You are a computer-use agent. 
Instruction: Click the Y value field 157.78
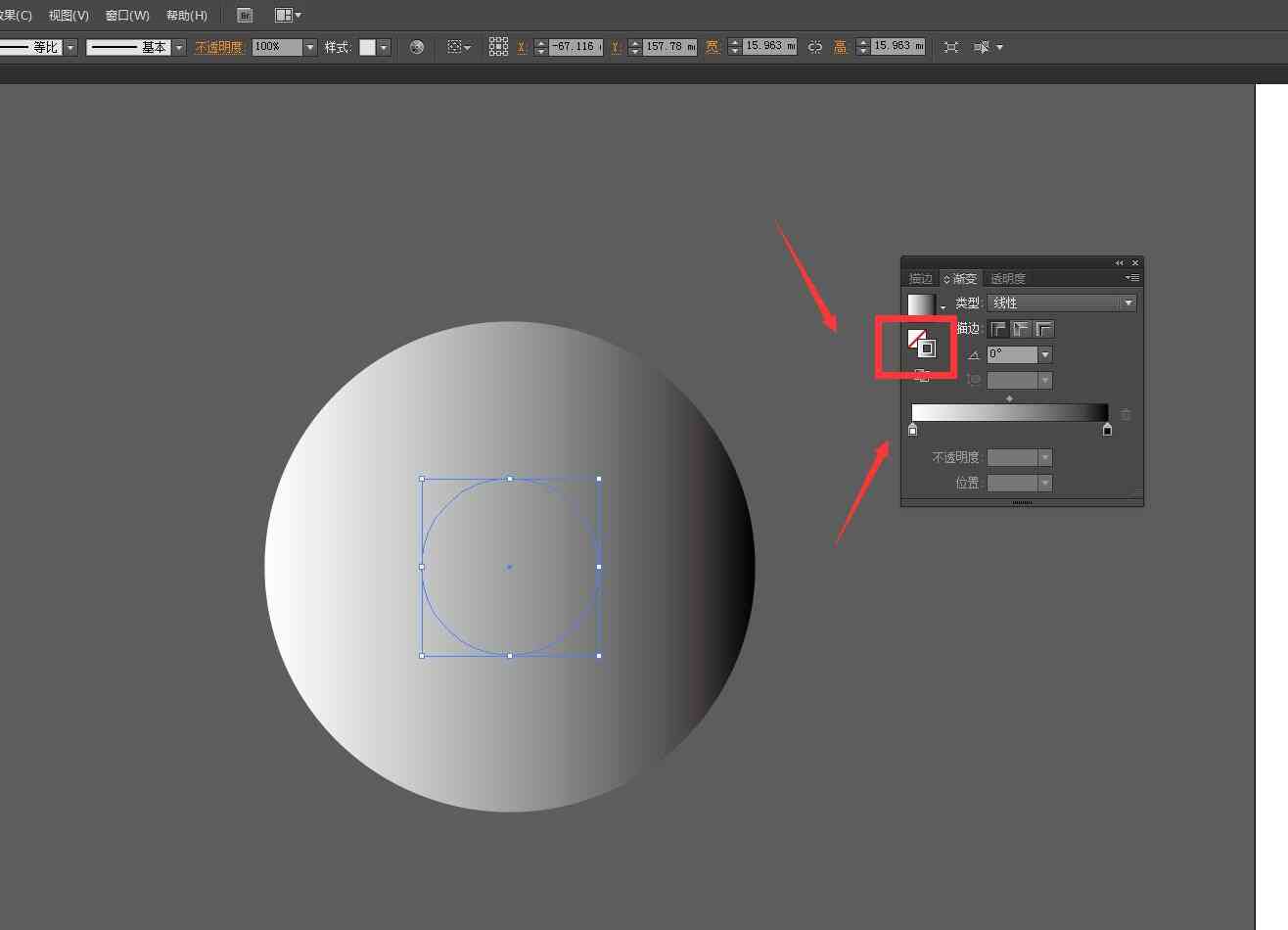coord(670,47)
